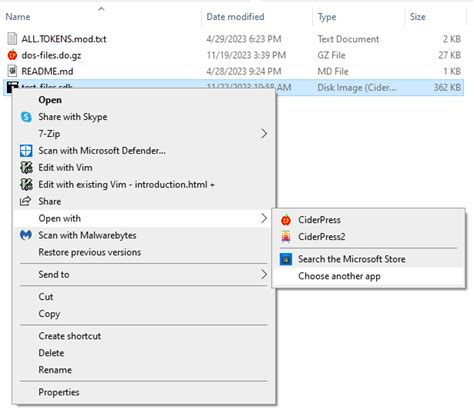Click the Microsoft Defender shield icon
This screenshot has width=474, height=410.
point(26,151)
